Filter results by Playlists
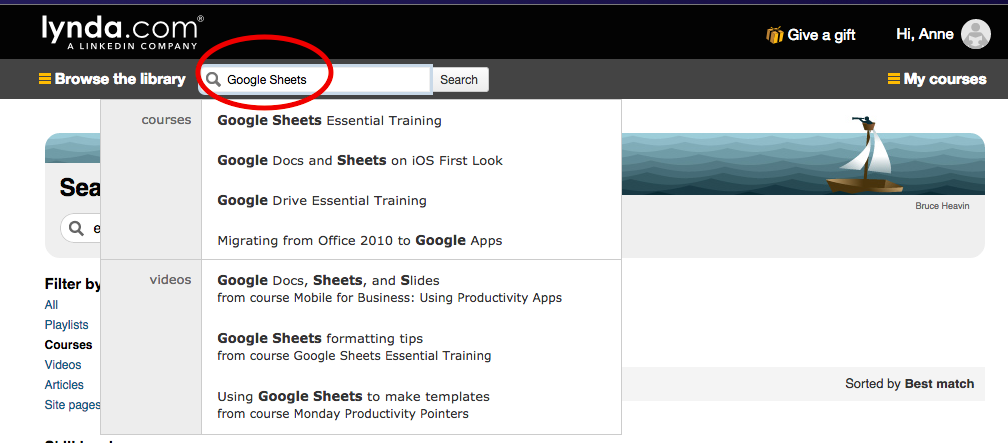Screen dimensions: 1008x443 [67, 325]
